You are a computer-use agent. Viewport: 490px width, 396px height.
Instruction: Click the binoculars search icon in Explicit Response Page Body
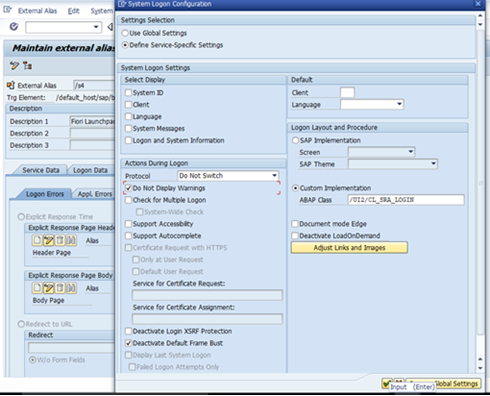(71, 288)
